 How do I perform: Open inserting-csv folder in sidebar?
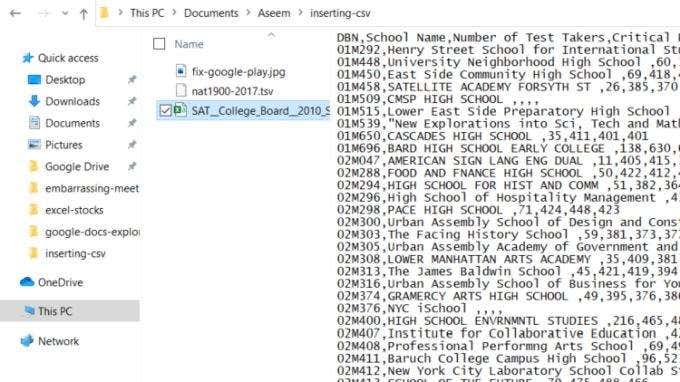click(x=75, y=254)
